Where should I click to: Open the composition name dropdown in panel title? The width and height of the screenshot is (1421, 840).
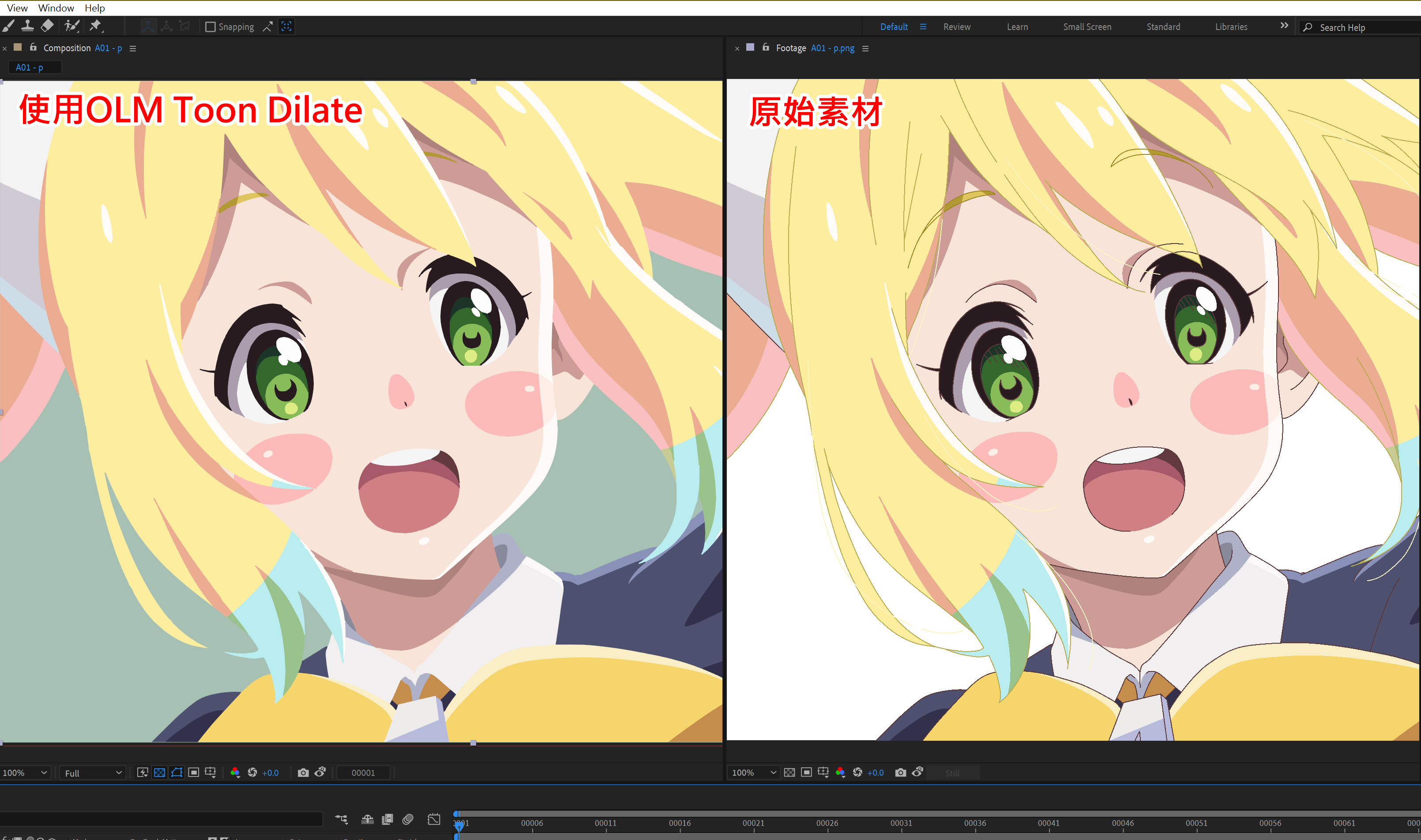(108, 48)
